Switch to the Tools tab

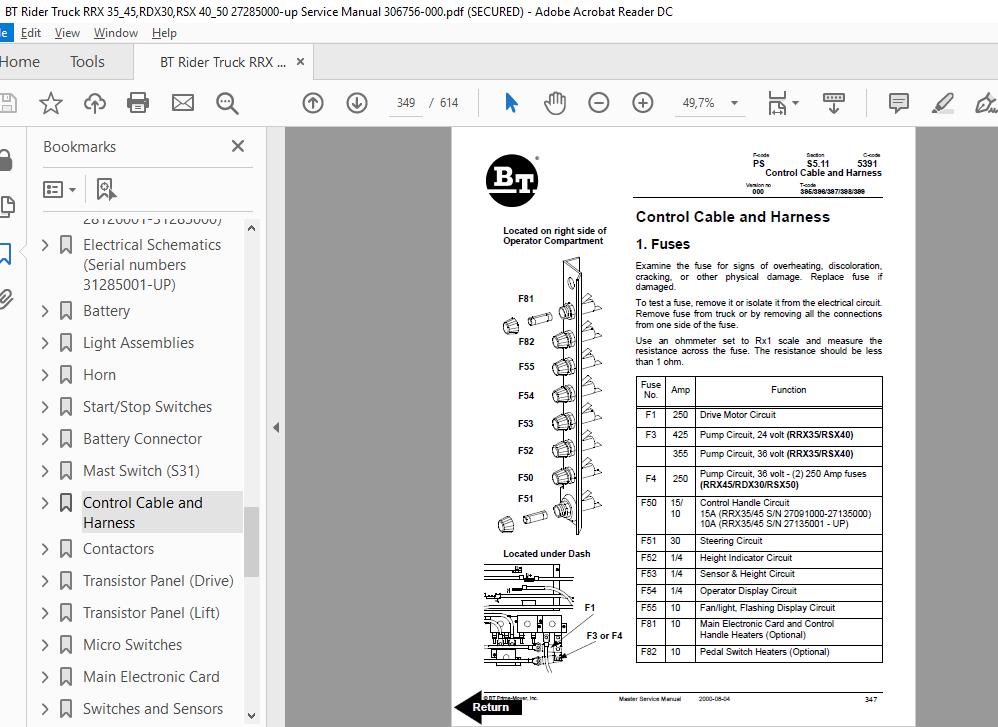[87, 62]
